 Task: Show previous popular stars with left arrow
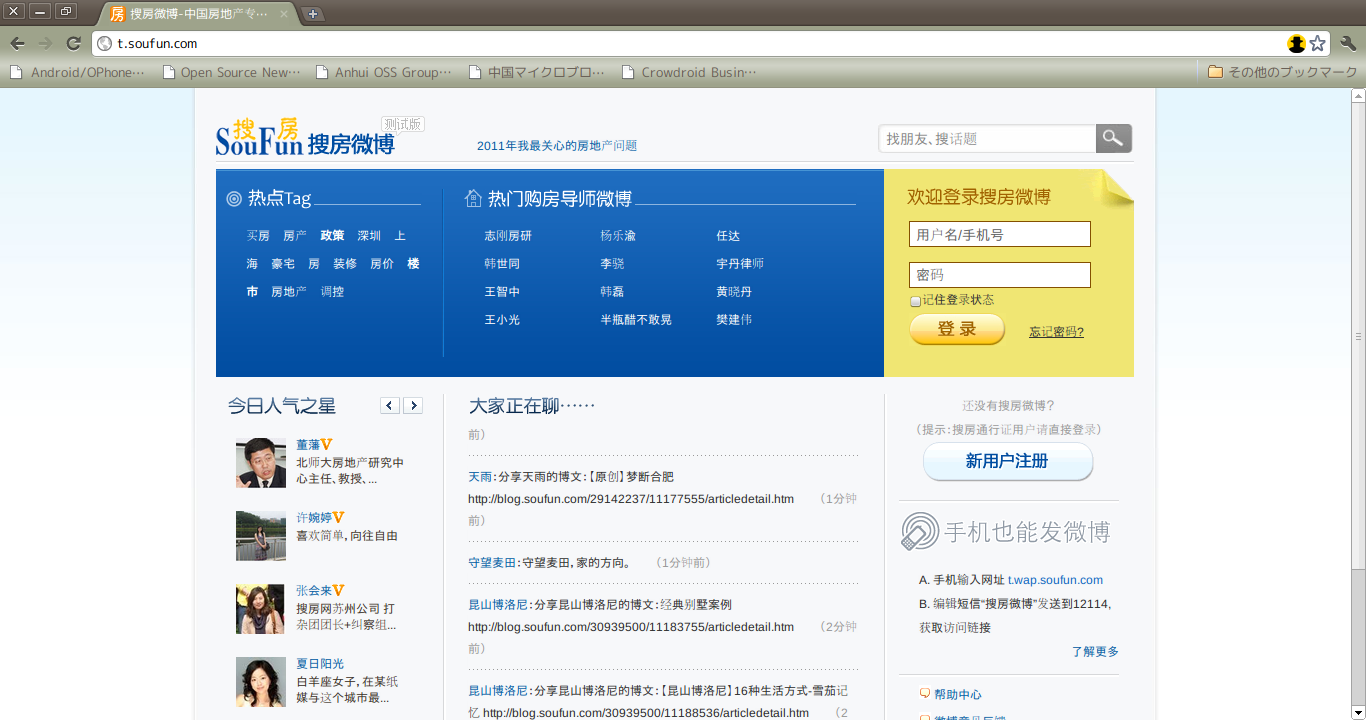(x=390, y=405)
